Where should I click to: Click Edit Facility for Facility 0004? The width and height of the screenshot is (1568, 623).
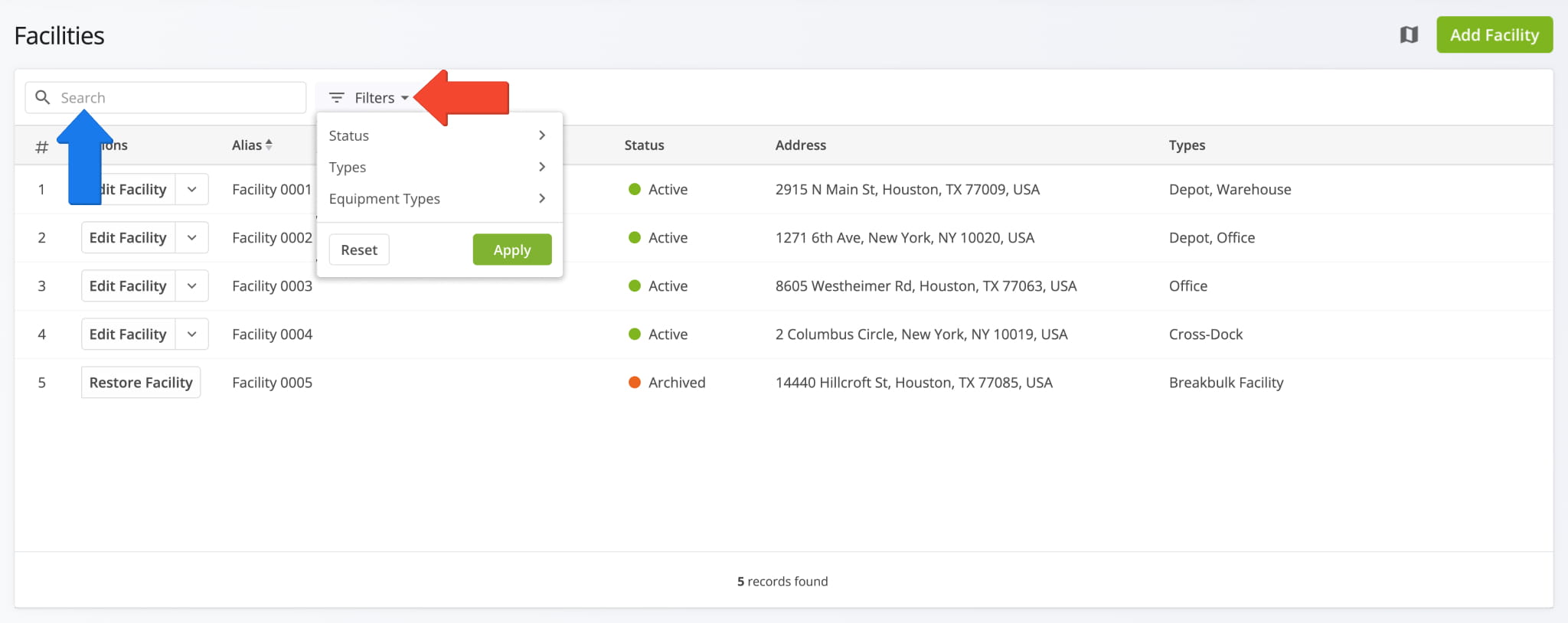pos(128,334)
